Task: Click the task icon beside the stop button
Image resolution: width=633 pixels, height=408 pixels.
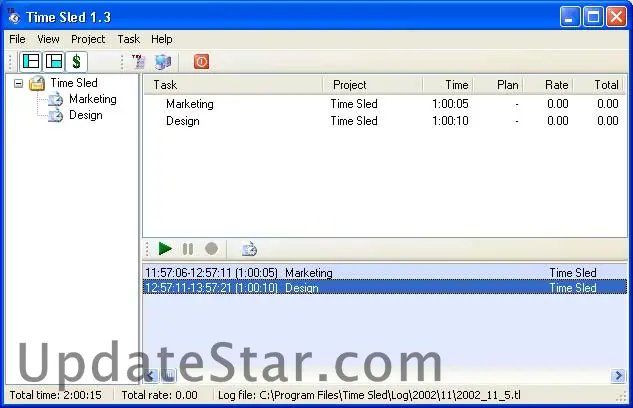Action: pyautogui.click(x=249, y=249)
